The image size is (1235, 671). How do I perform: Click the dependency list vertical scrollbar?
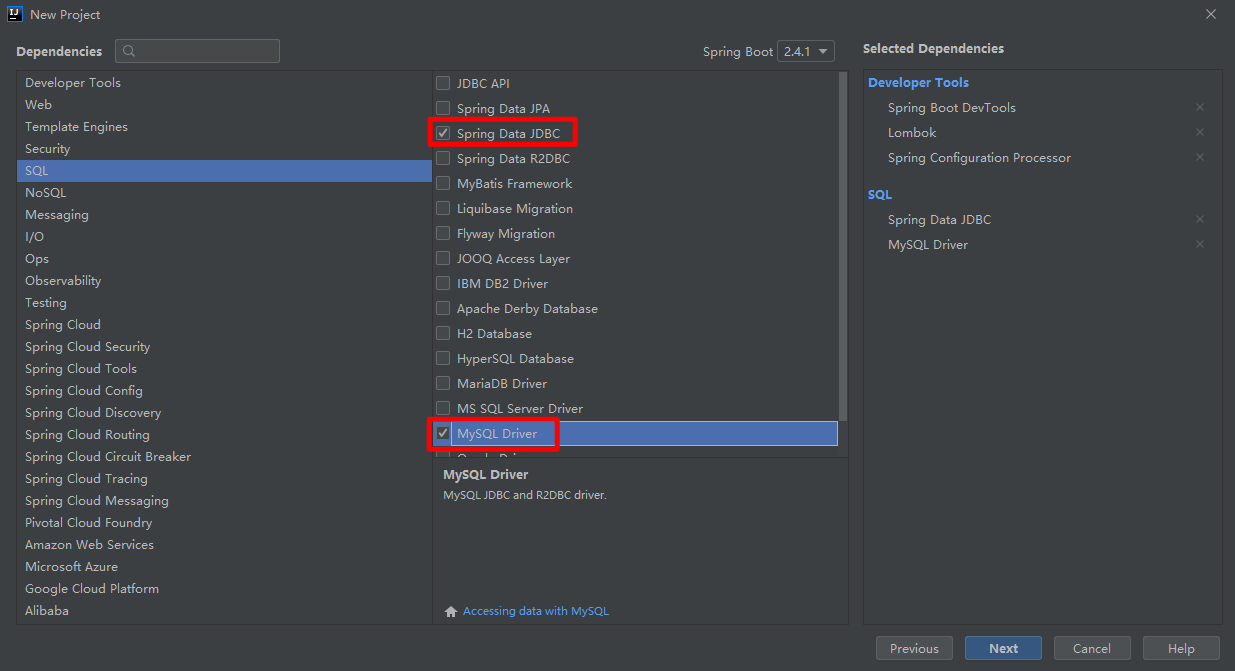point(843,245)
